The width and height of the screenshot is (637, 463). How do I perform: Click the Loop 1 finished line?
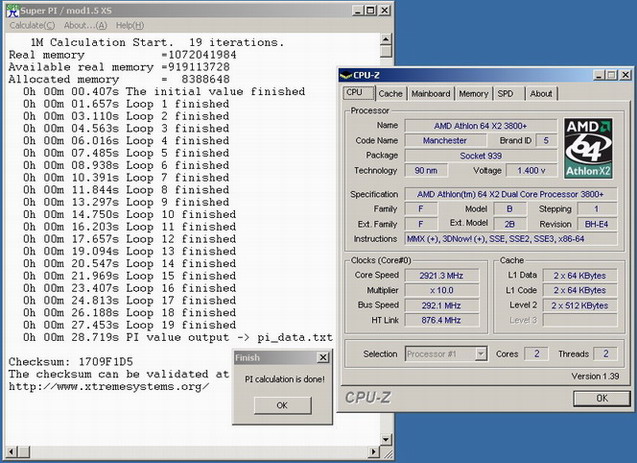pos(126,104)
